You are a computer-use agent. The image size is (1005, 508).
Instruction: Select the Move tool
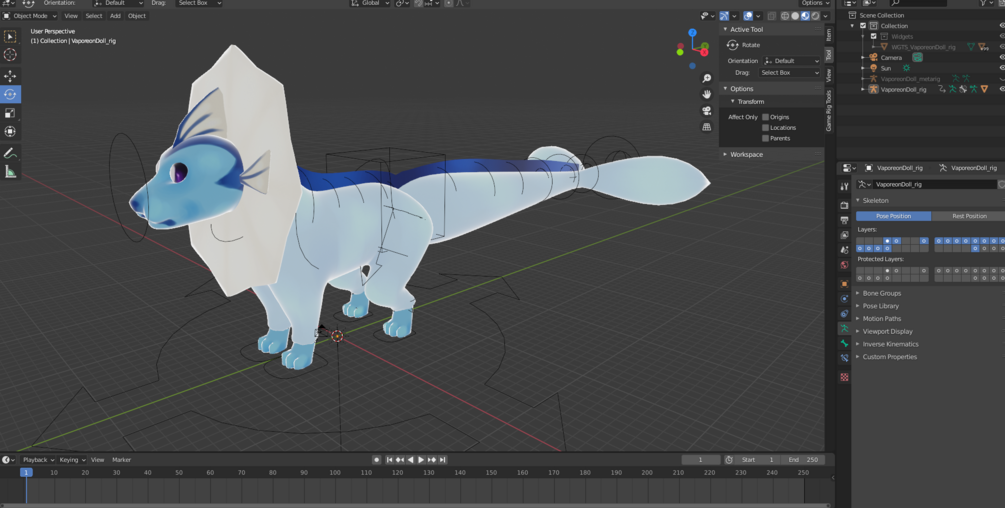[x=10, y=76]
